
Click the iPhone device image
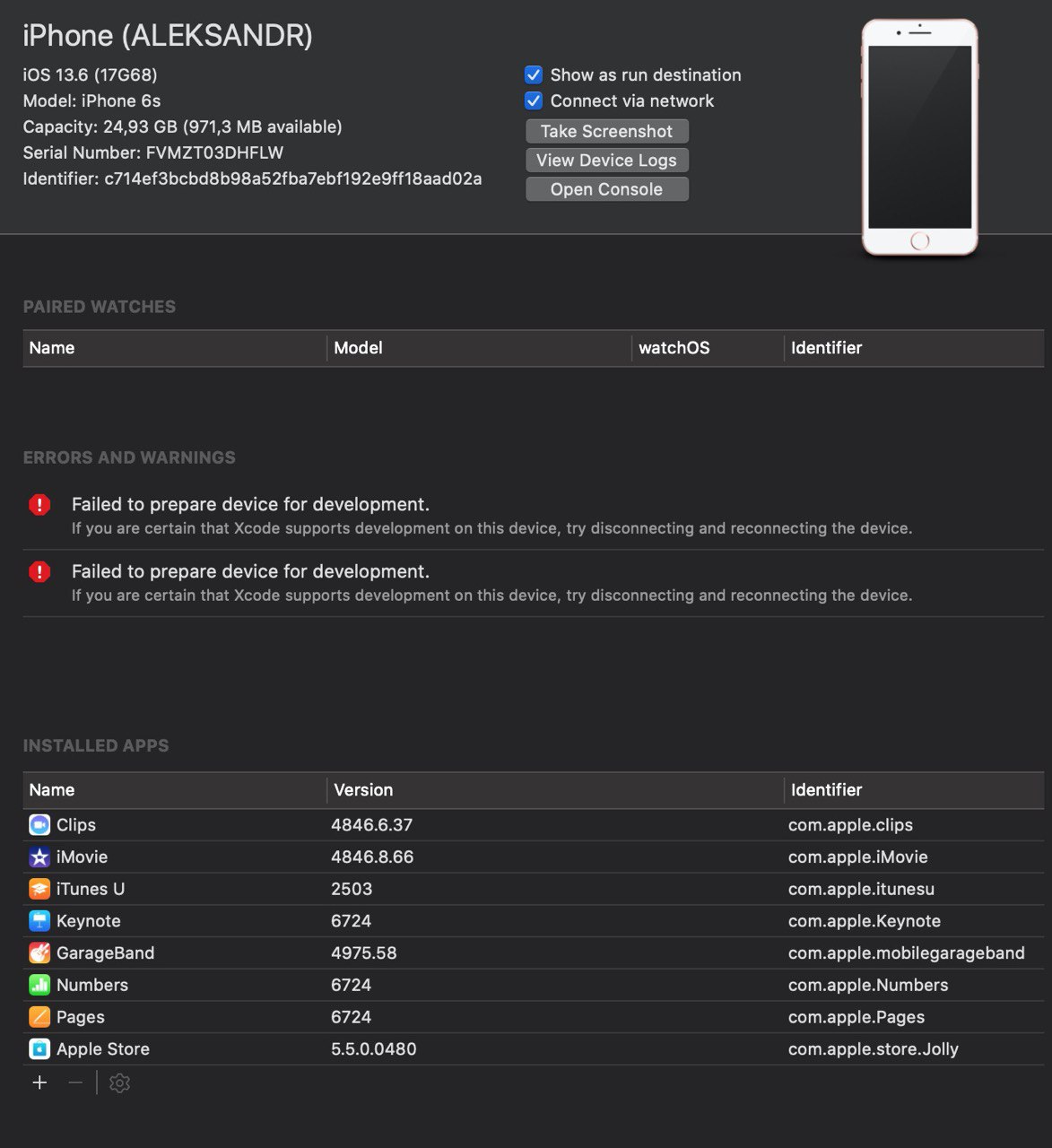point(919,137)
